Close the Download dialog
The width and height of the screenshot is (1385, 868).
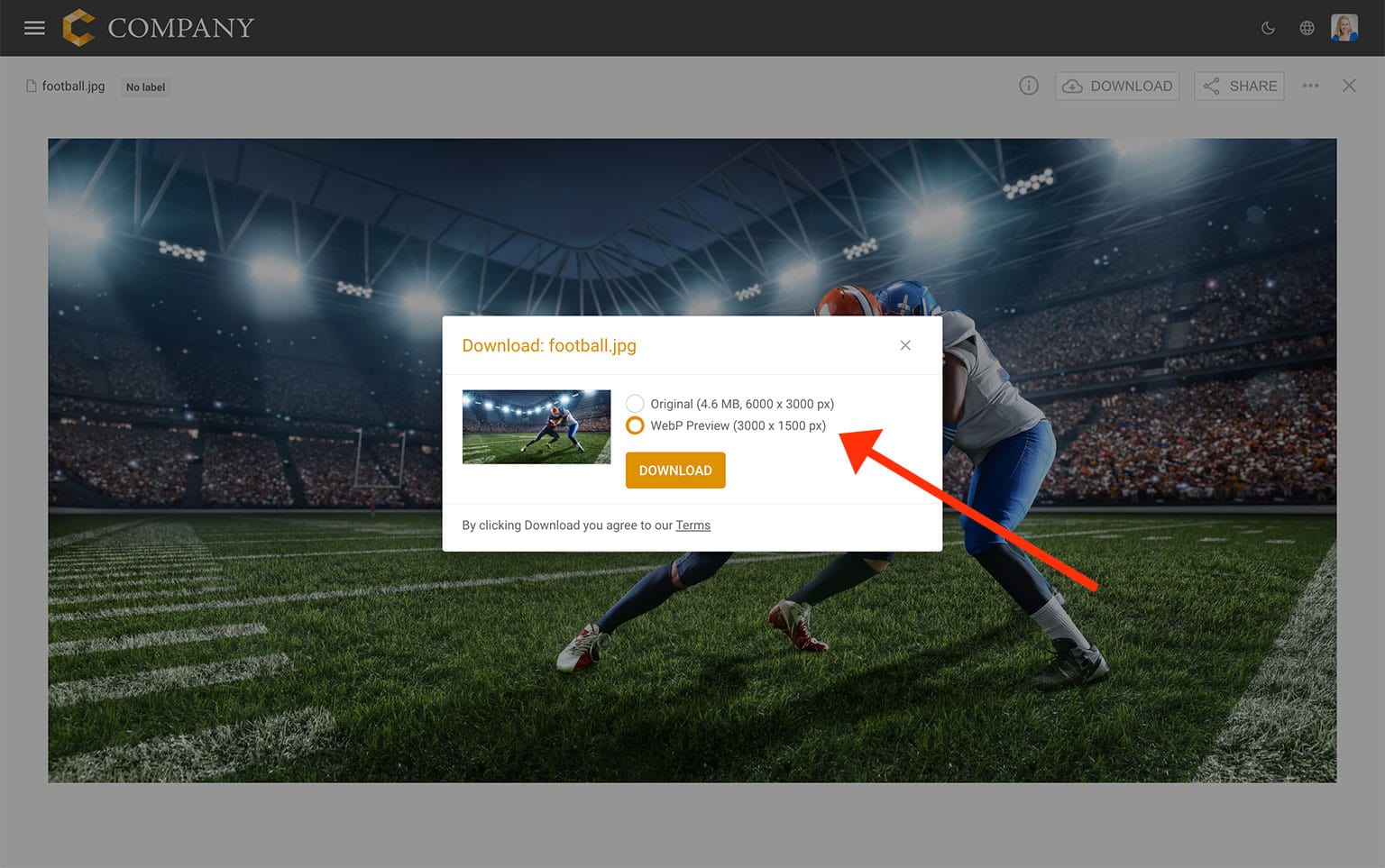click(x=905, y=345)
